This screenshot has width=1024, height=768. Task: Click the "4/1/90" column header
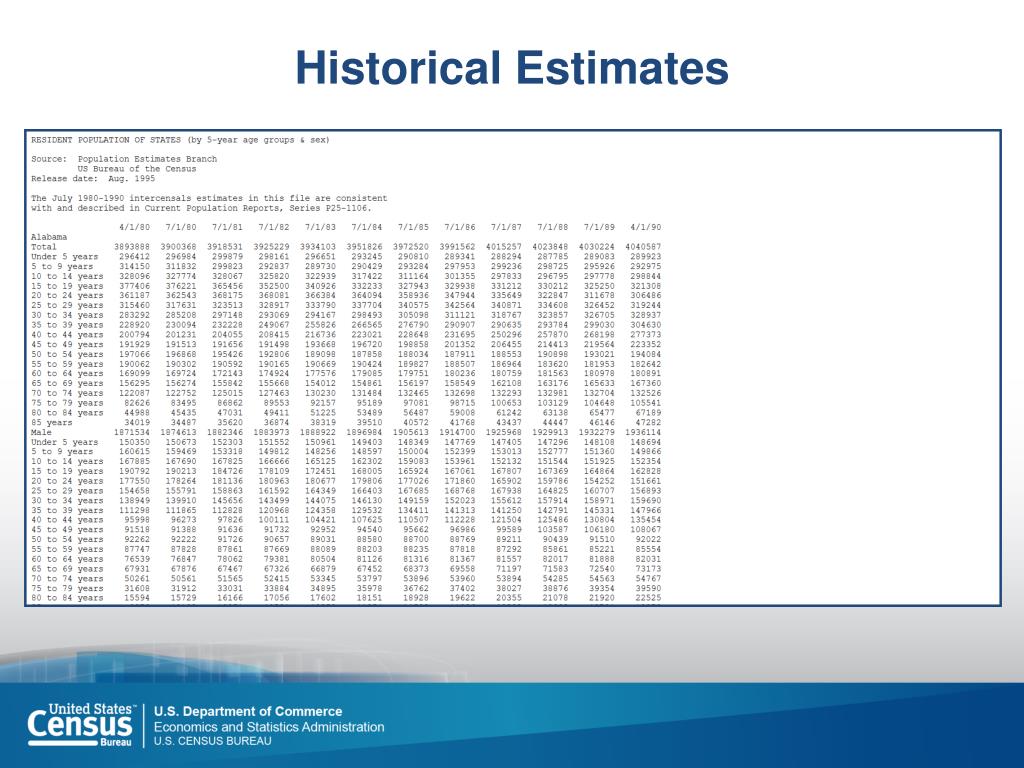point(645,227)
